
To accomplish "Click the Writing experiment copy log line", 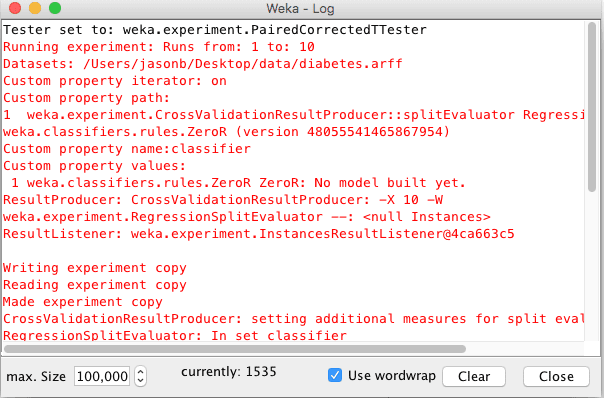I will click(95, 268).
